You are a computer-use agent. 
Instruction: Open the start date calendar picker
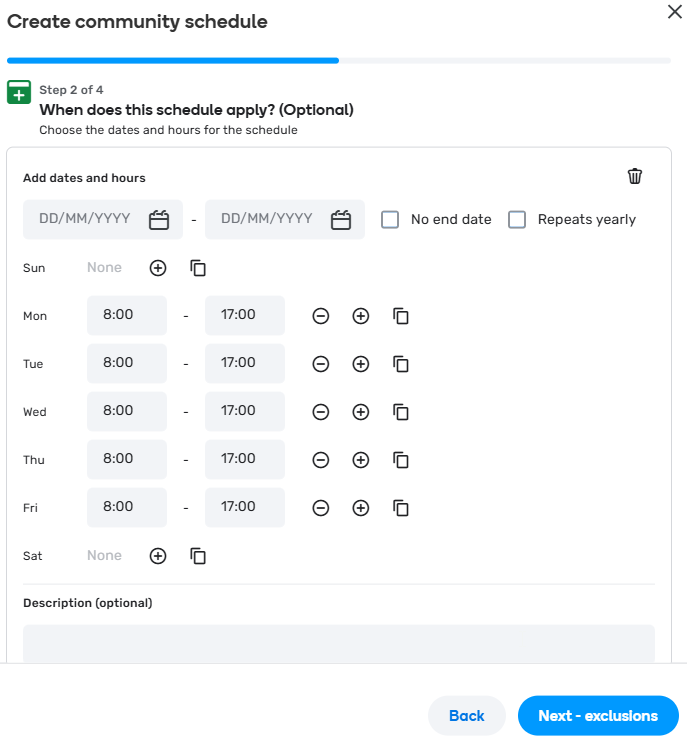[159, 220]
